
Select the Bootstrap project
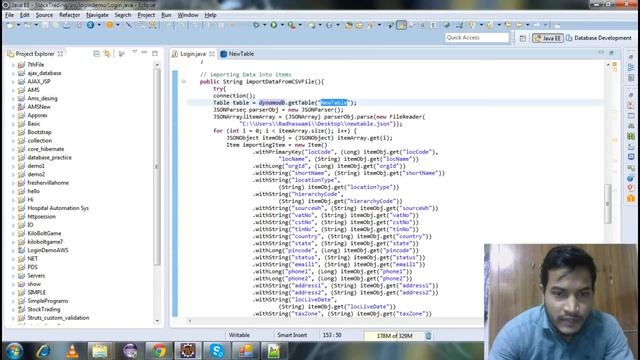39,132
